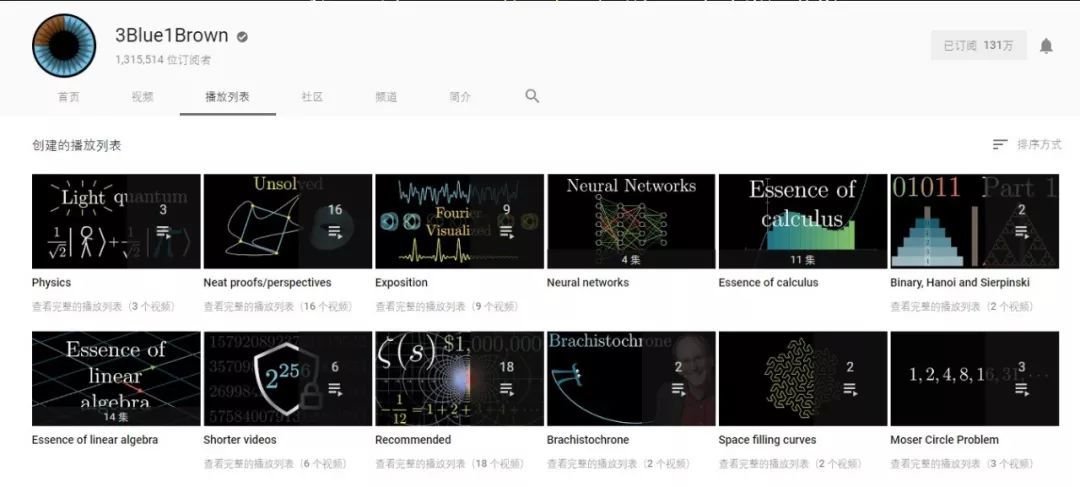Toggle the notification bell for this channel

1046,45
